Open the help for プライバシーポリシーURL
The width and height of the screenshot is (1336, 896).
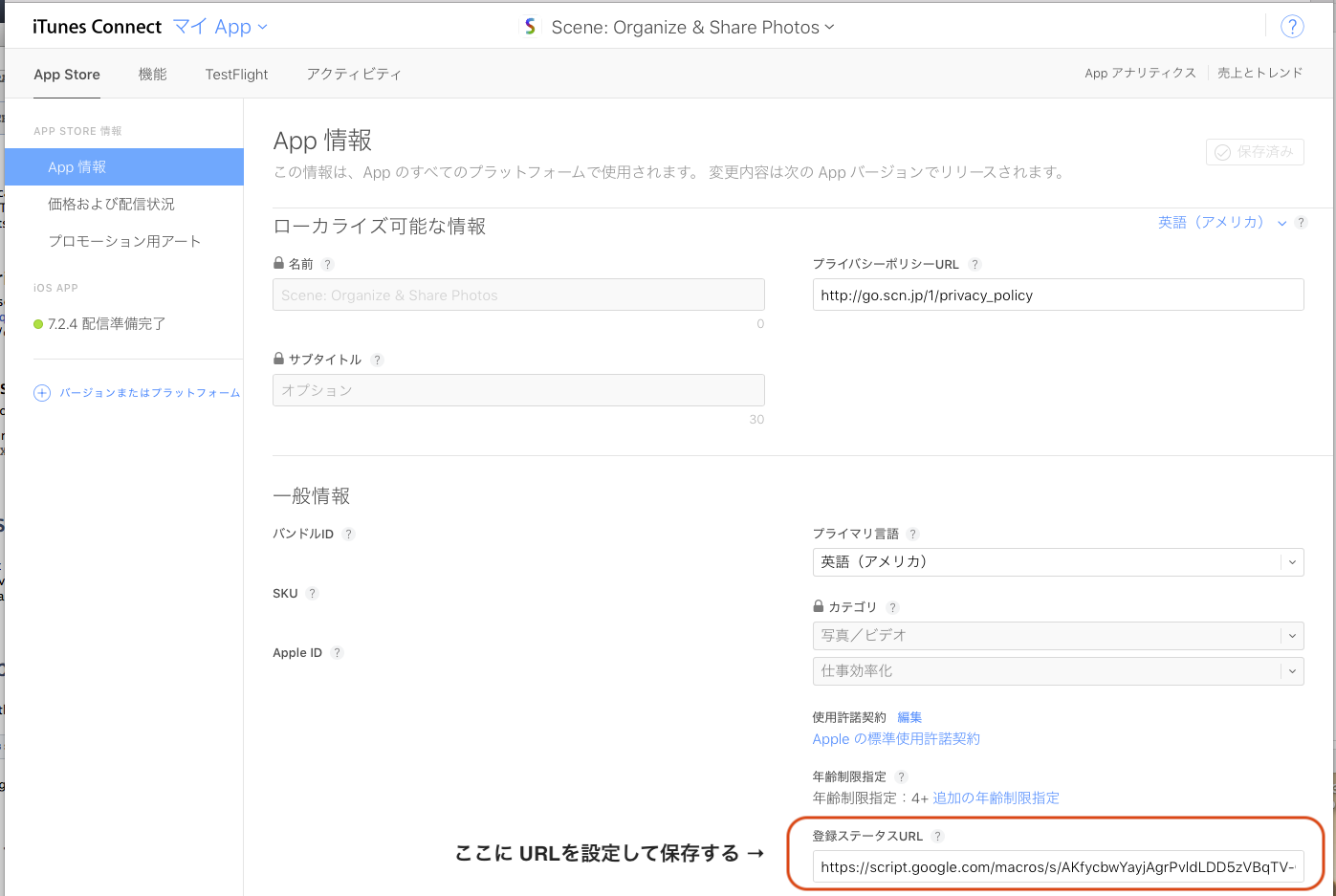point(975,264)
